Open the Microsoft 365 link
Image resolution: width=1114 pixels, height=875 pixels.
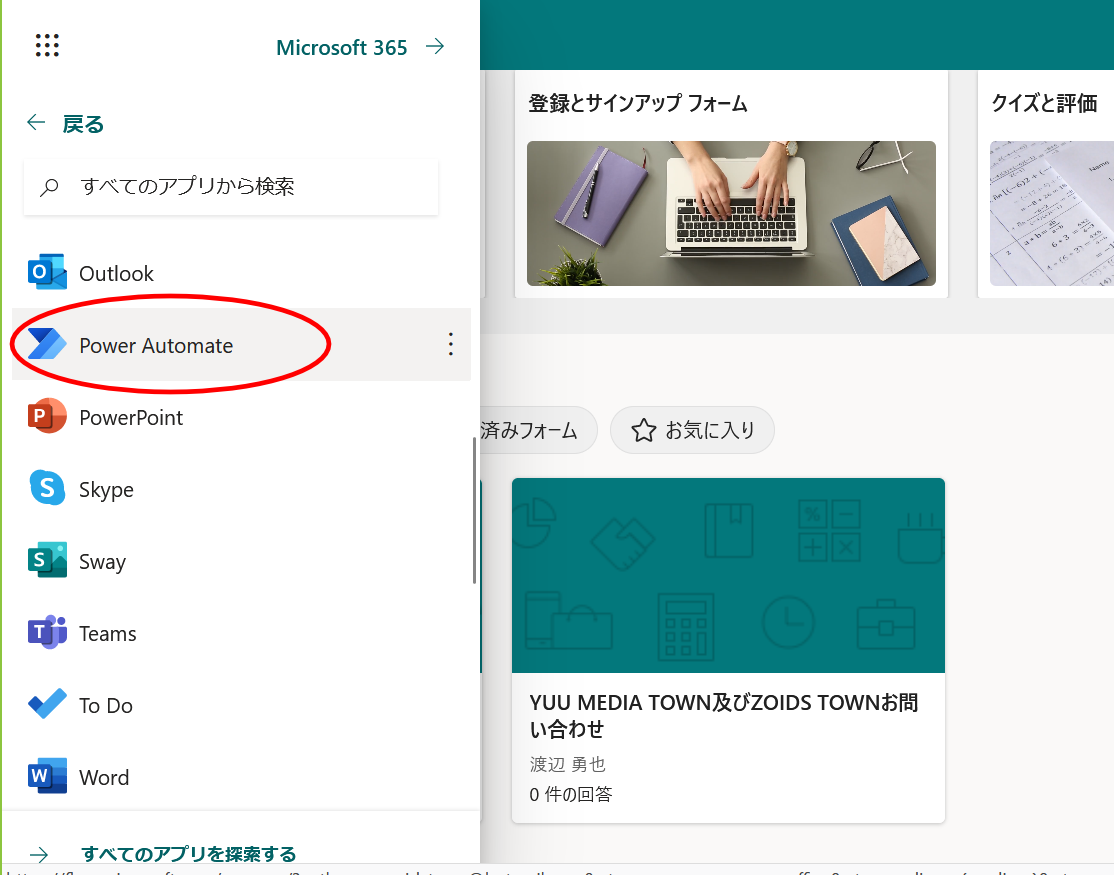point(341,48)
